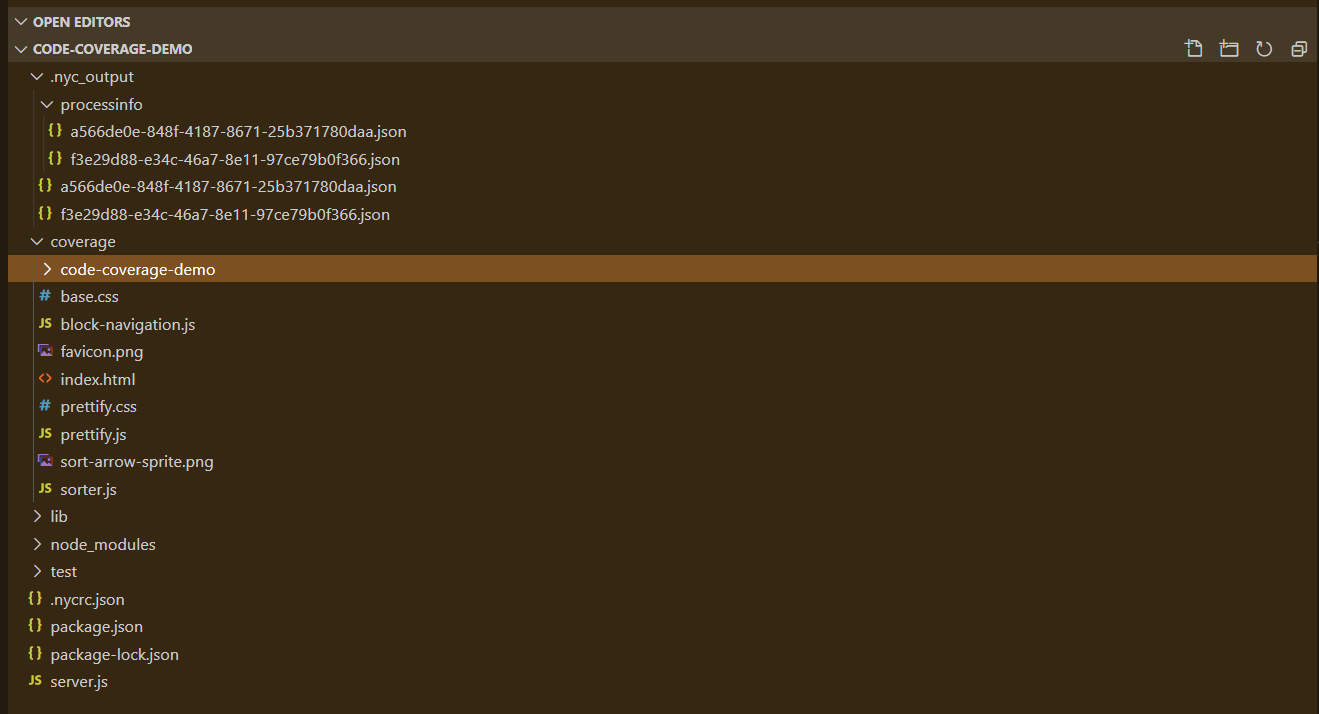The height and width of the screenshot is (714, 1319).
Task: Click the OPEN EDITORS header label
Action: (x=81, y=21)
